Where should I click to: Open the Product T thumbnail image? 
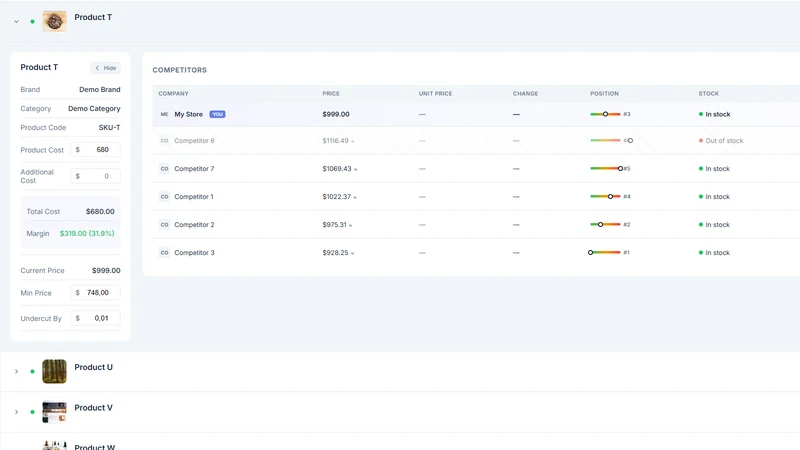[x=54, y=21]
